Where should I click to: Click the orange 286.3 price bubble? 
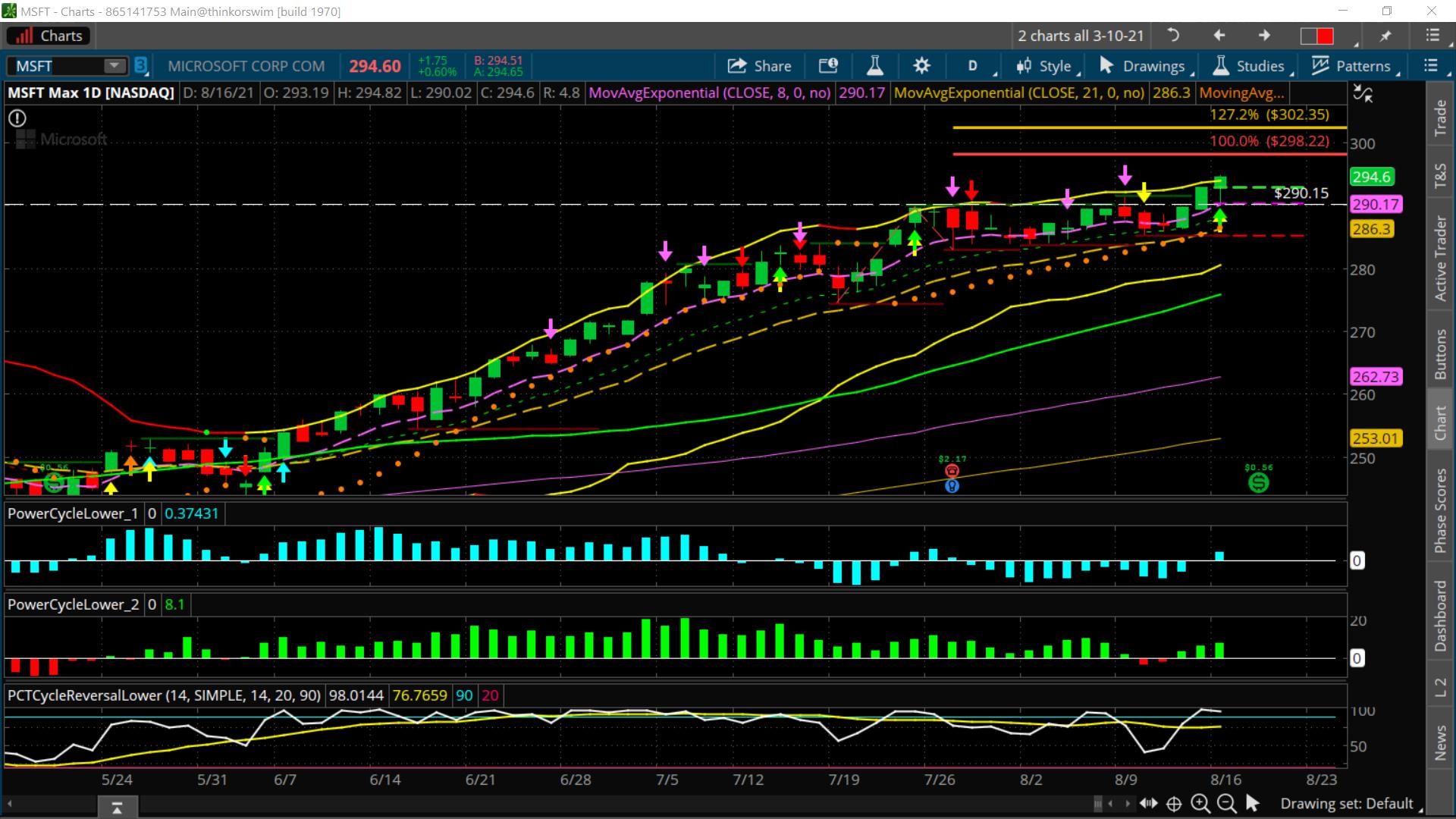1371,229
